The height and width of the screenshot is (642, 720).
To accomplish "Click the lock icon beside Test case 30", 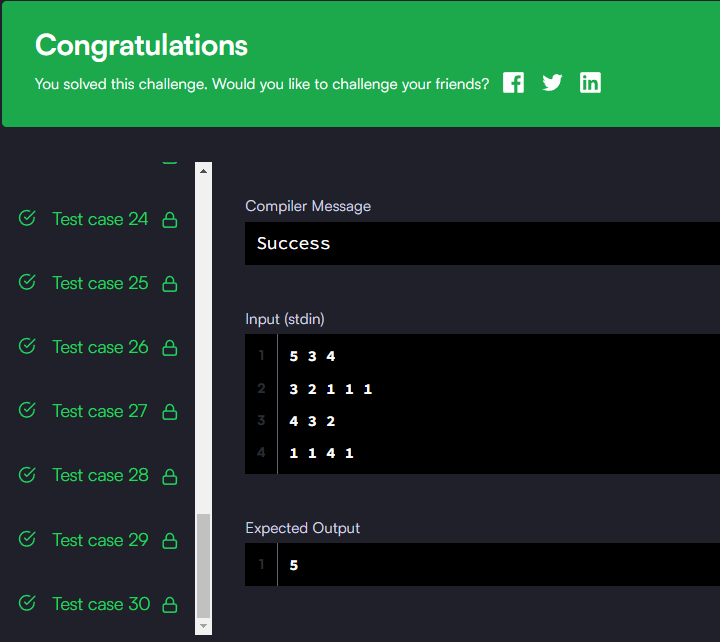I will tap(170, 605).
